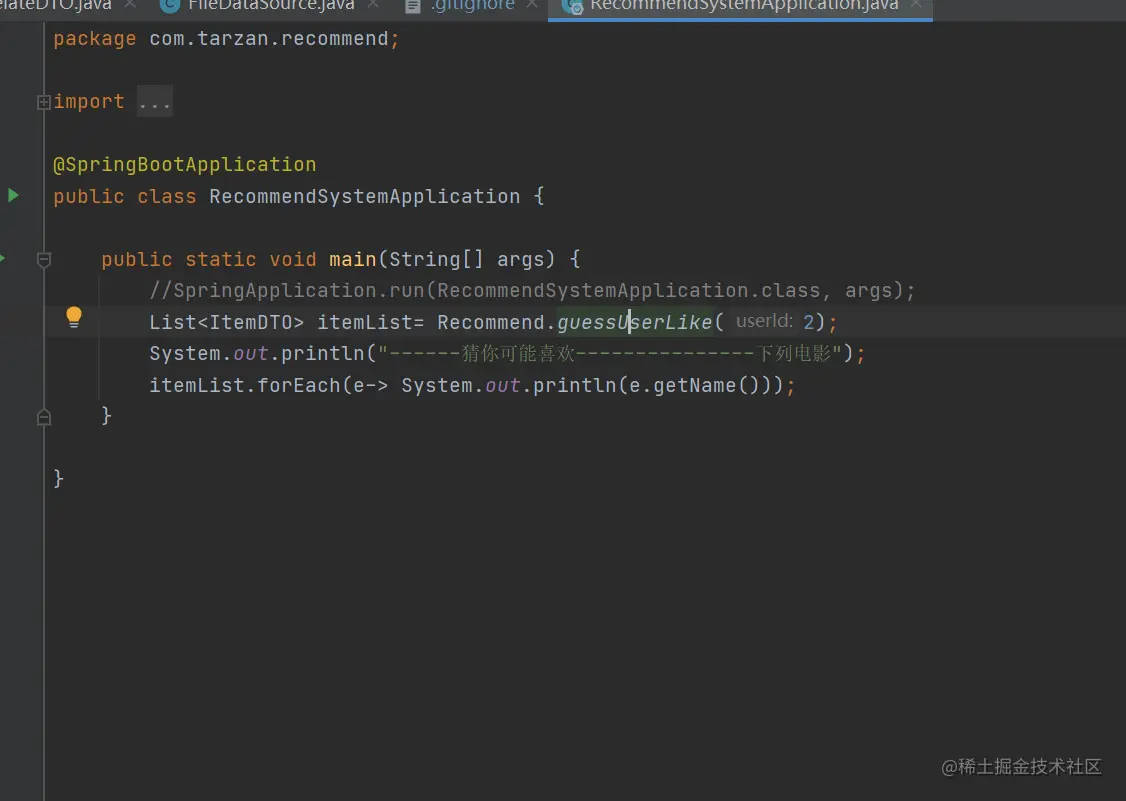
Task: Click the userId: parameter hint
Action: click(x=765, y=321)
